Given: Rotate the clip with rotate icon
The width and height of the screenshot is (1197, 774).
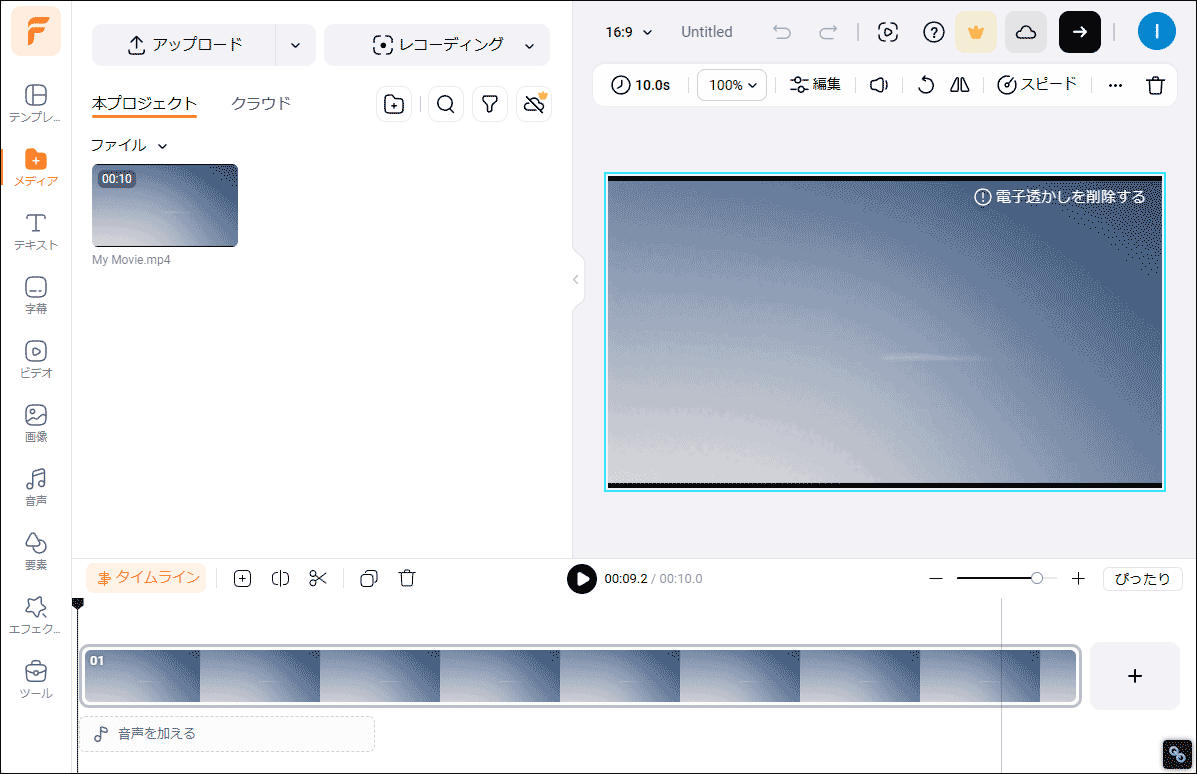Looking at the screenshot, I should tap(926, 85).
